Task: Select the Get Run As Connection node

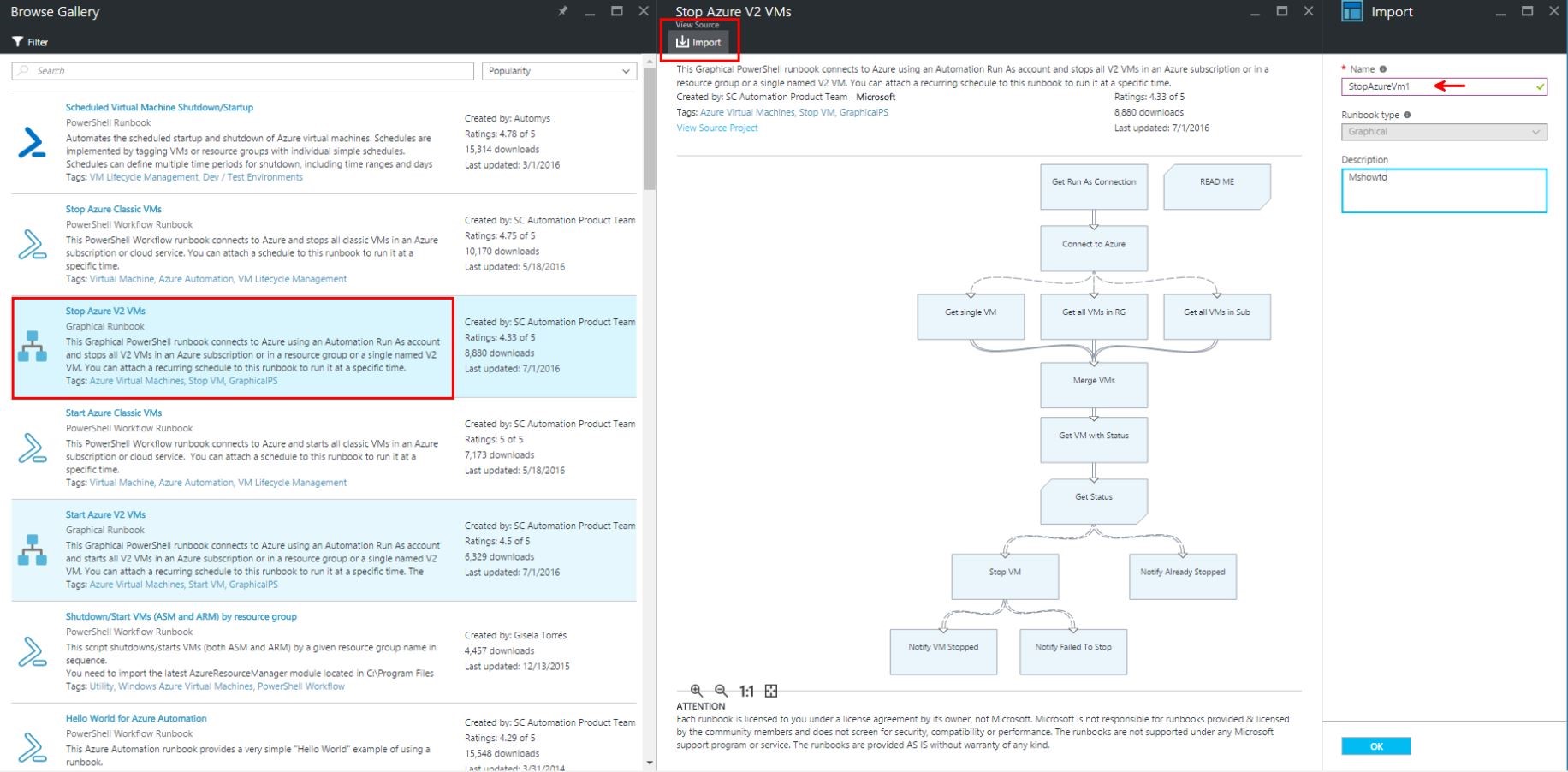Action: pos(1094,187)
